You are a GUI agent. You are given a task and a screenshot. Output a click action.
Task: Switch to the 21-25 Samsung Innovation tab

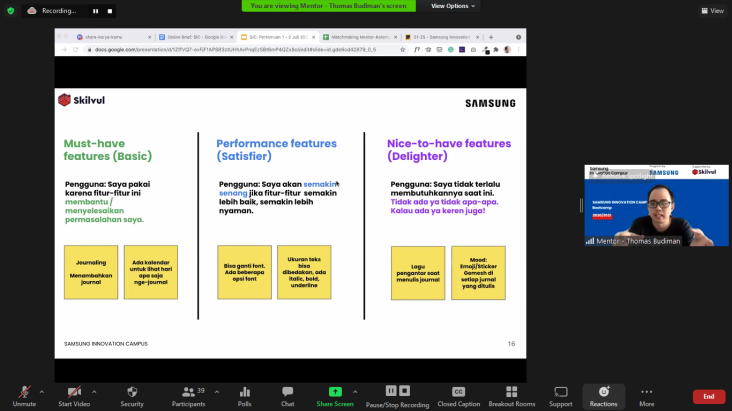(x=440, y=37)
